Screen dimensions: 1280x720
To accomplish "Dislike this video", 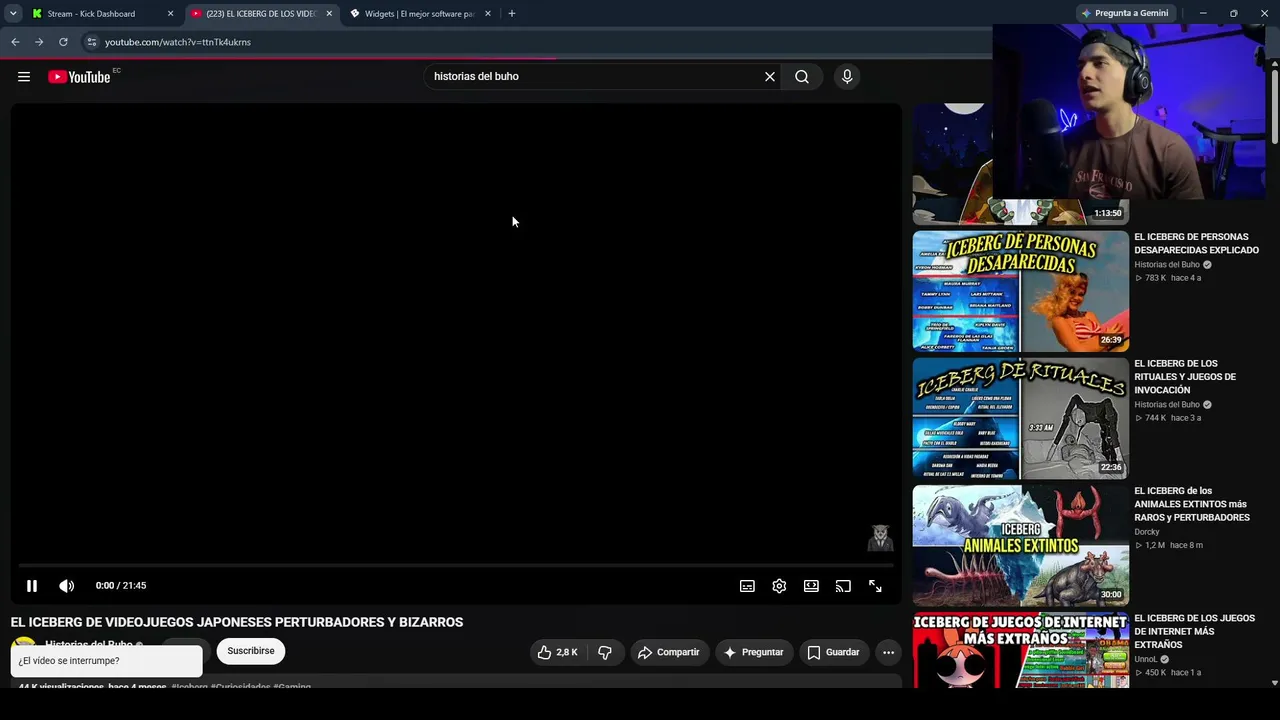I will tap(605, 652).
